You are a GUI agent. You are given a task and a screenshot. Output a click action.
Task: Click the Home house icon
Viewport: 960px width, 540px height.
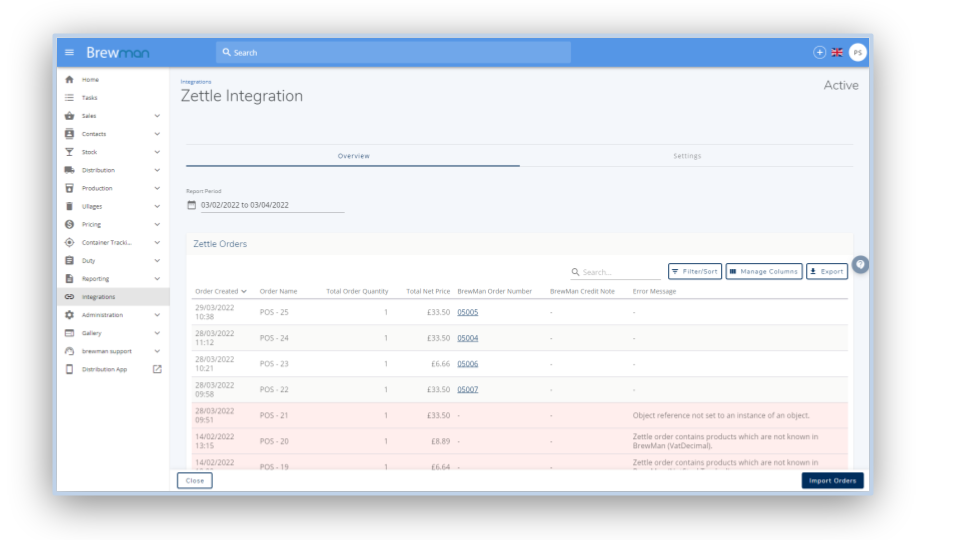(69, 80)
